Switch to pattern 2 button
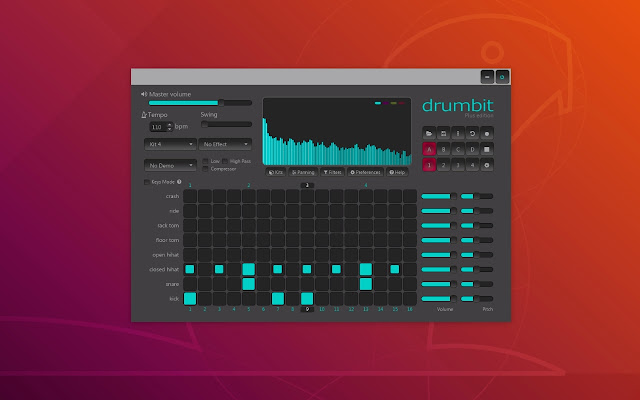 click(443, 165)
